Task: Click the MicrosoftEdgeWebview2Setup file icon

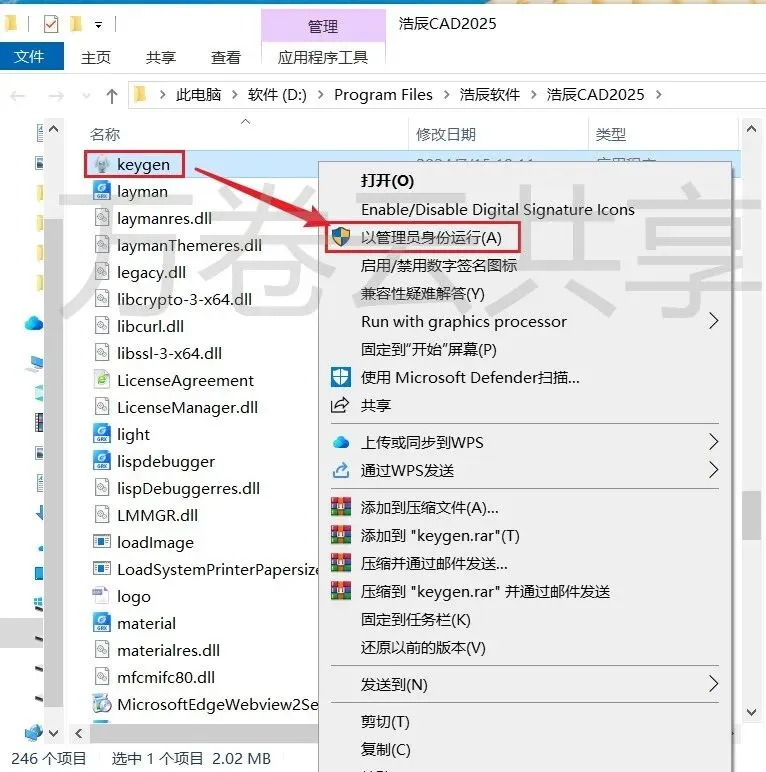Action: (x=102, y=704)
